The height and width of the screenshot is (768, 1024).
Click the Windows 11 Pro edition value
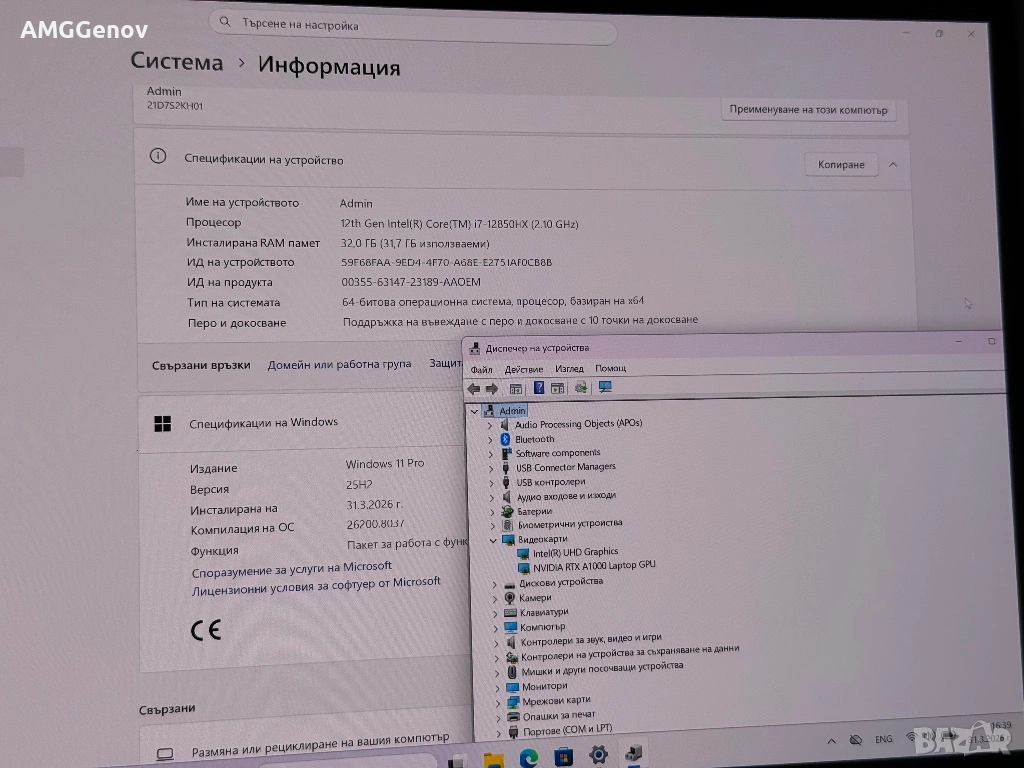(x=385, y=464)
